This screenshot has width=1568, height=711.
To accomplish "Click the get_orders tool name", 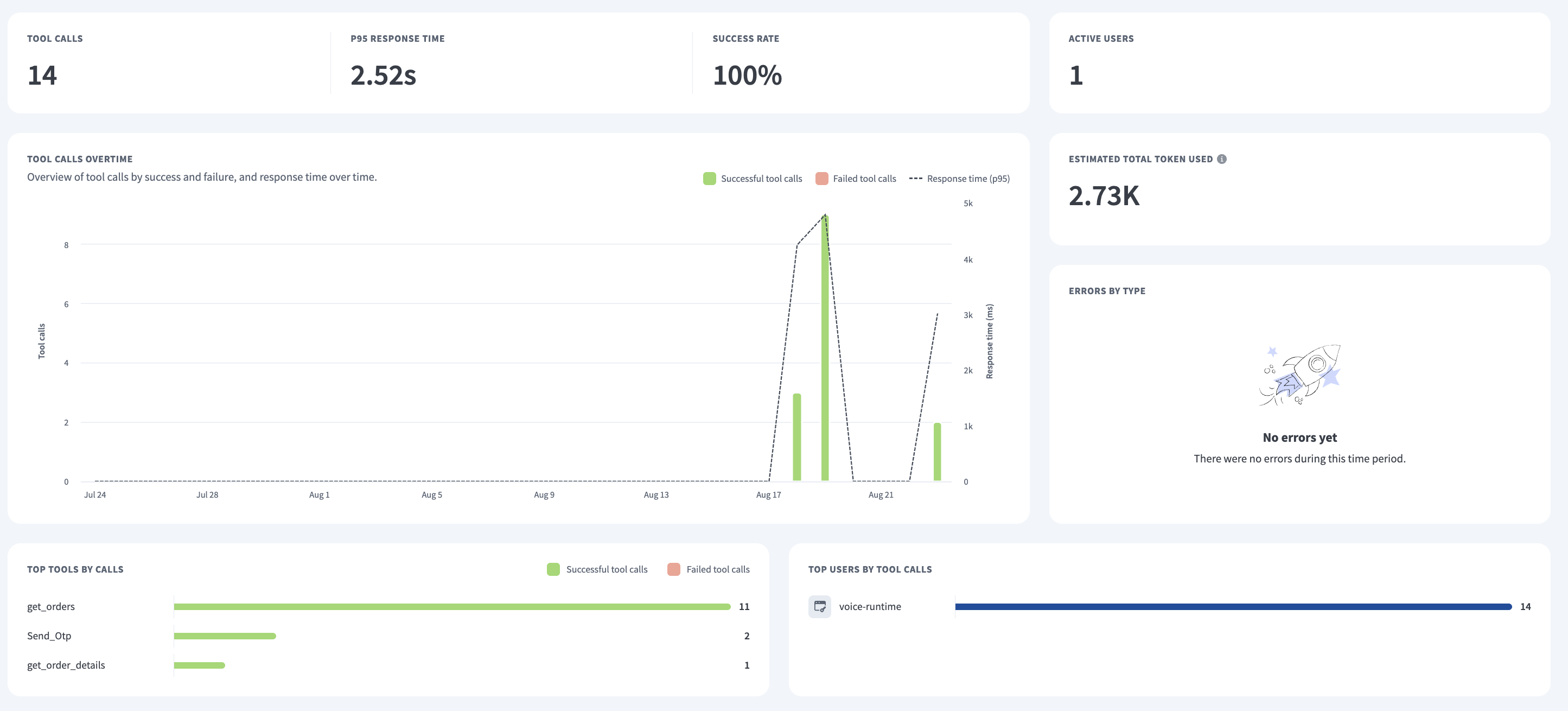I will [x=51, y=606].
